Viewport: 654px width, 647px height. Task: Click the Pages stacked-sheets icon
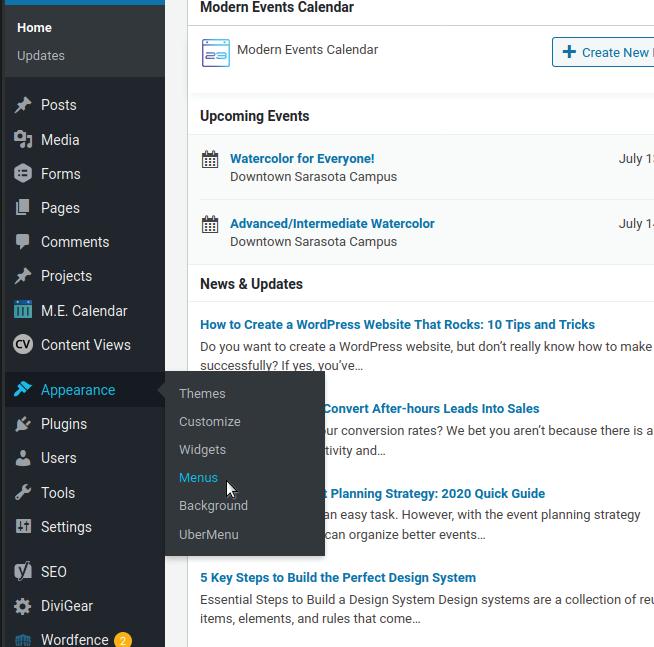tap(23, 207)
